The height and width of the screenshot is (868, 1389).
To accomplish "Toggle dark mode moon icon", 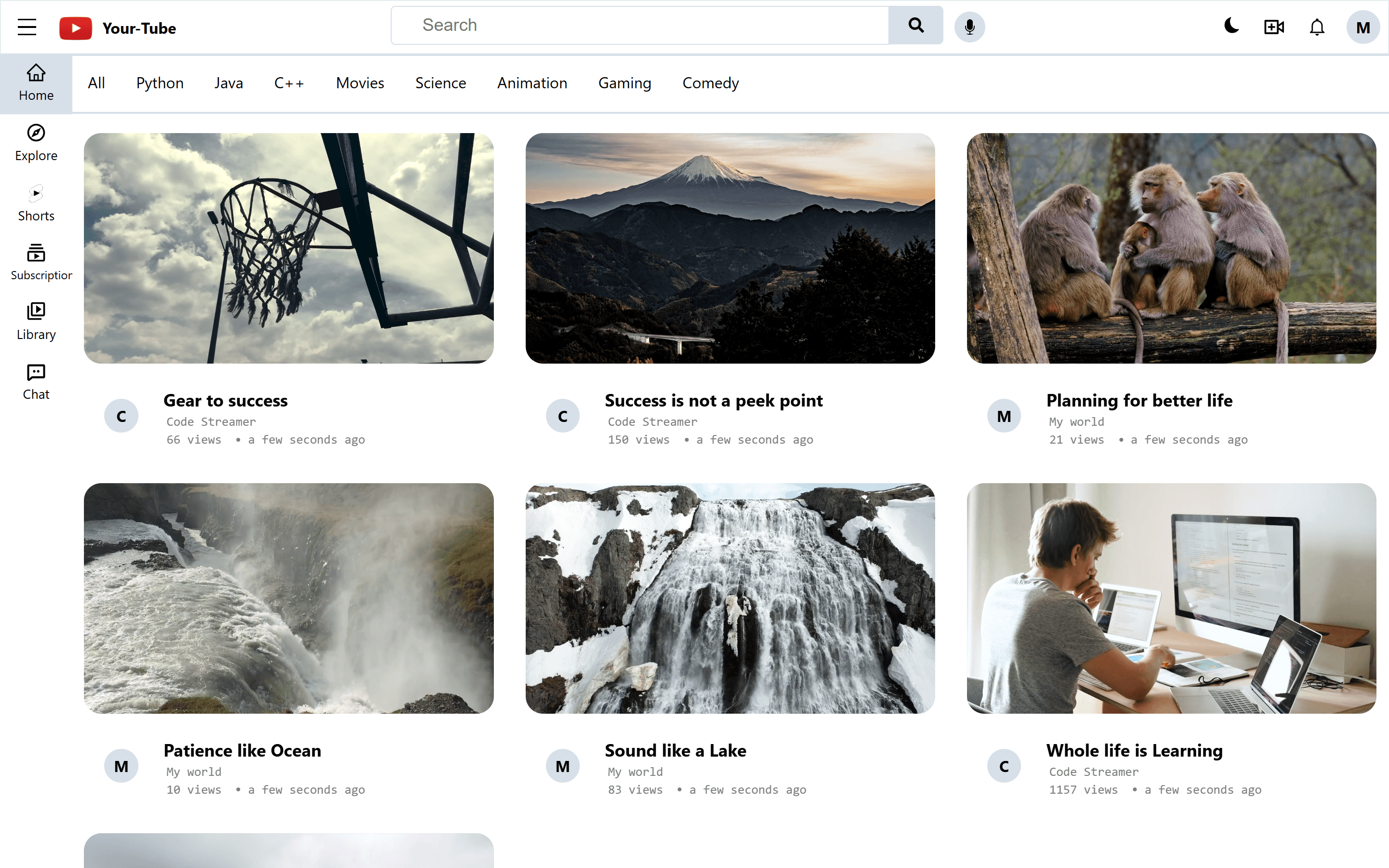I will 1231,26.
